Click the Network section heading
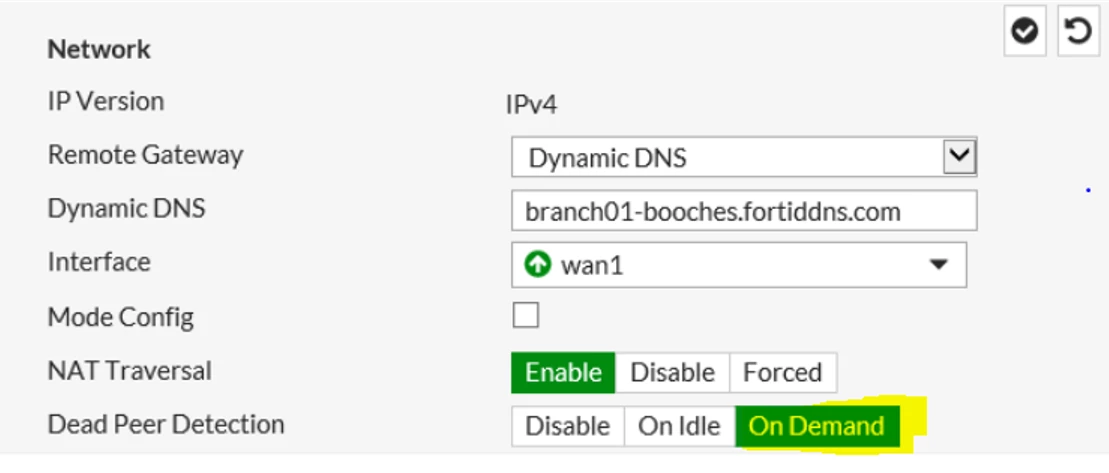Image resolution: width=1109 pixels, height=473 pixels. coord(99,49)
